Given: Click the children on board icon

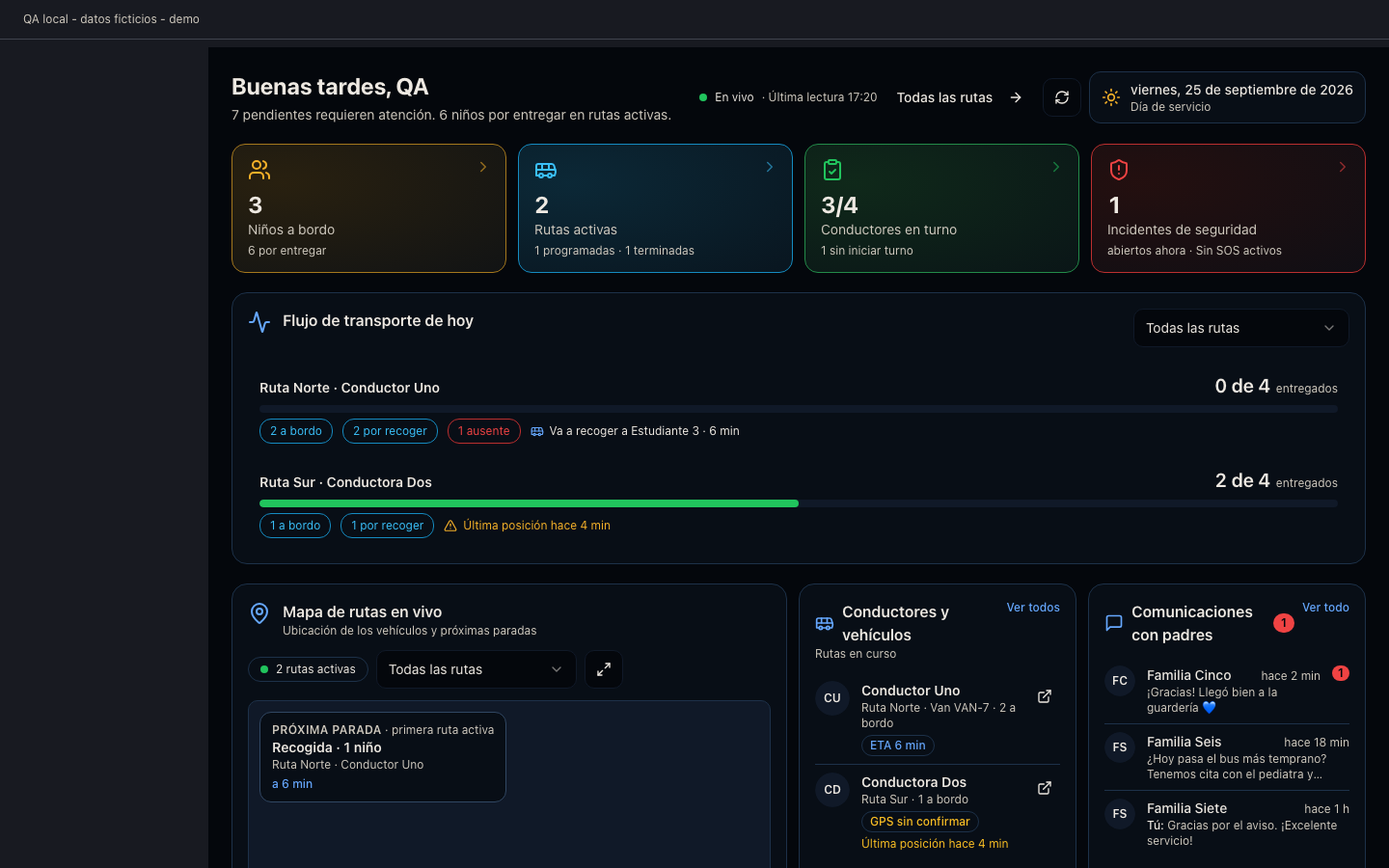Looking at the screenshot, I should pos(259,170).
